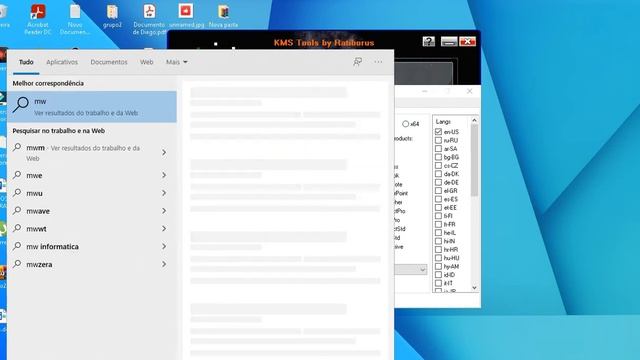Click the magnifier icon next to mw informatica

[x=17, y=246]
